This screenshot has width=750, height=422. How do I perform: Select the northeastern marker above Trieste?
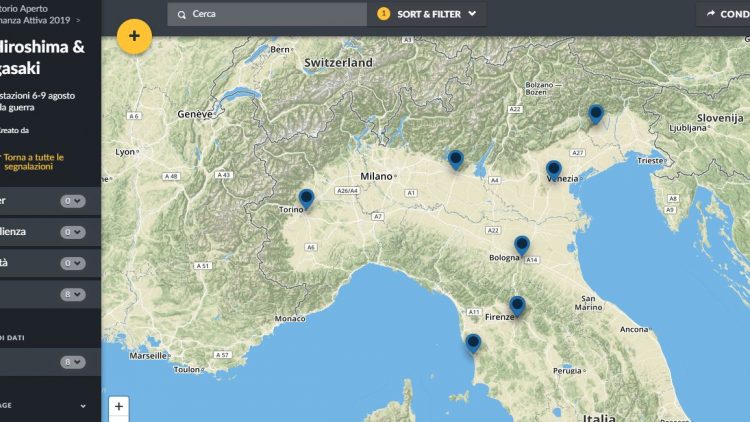coord(596,114)
